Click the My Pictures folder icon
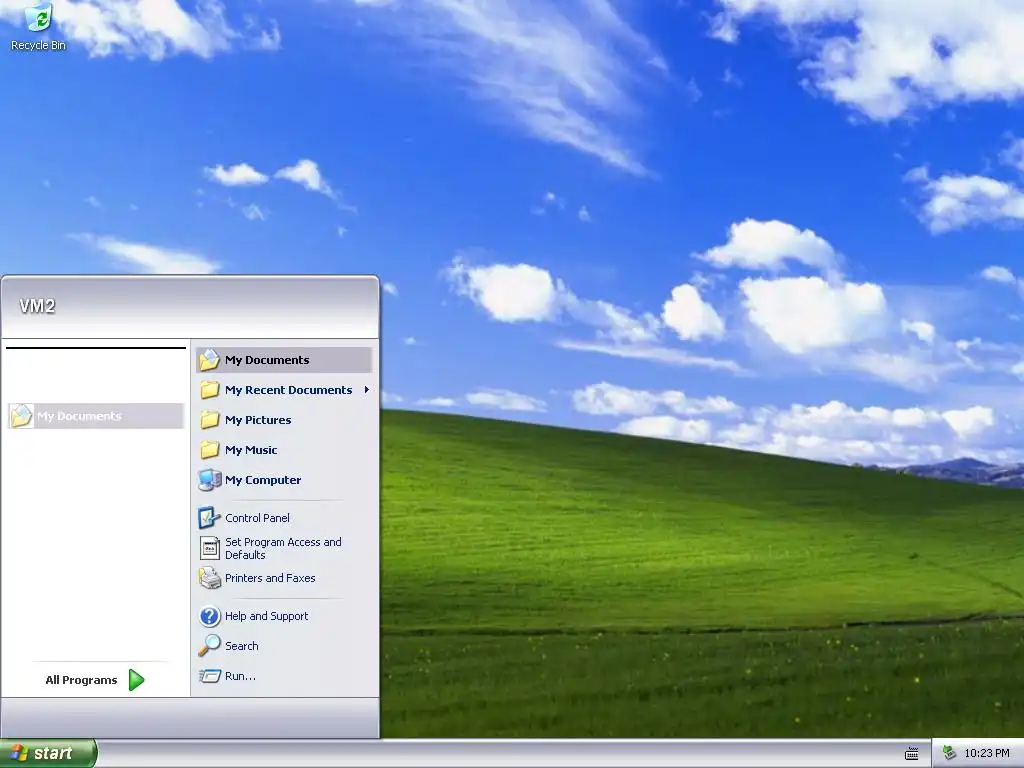The width and height of the screenshot is (1024, 768). [x=209, y=420]
